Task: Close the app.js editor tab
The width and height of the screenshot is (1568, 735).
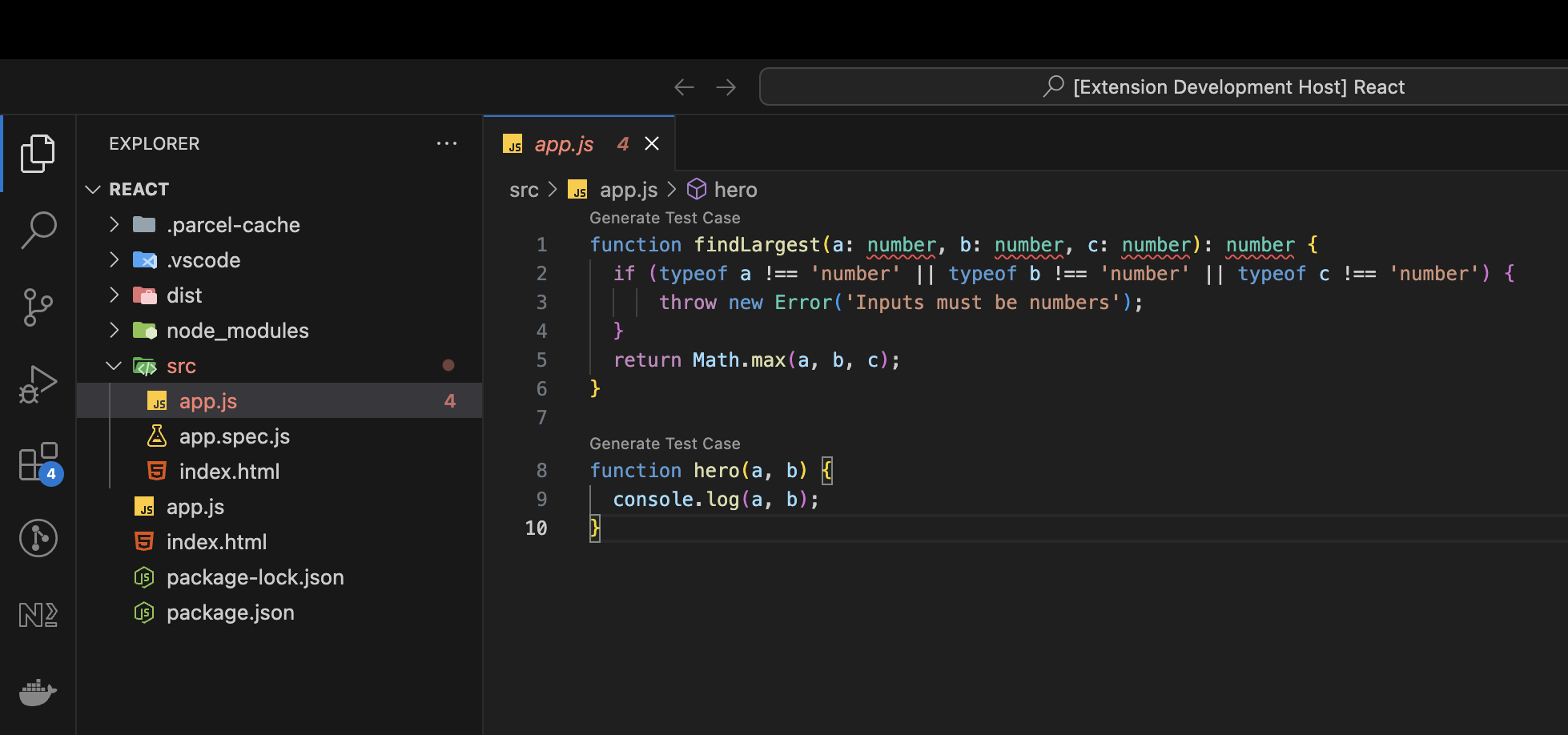Action: coord(652,143)
